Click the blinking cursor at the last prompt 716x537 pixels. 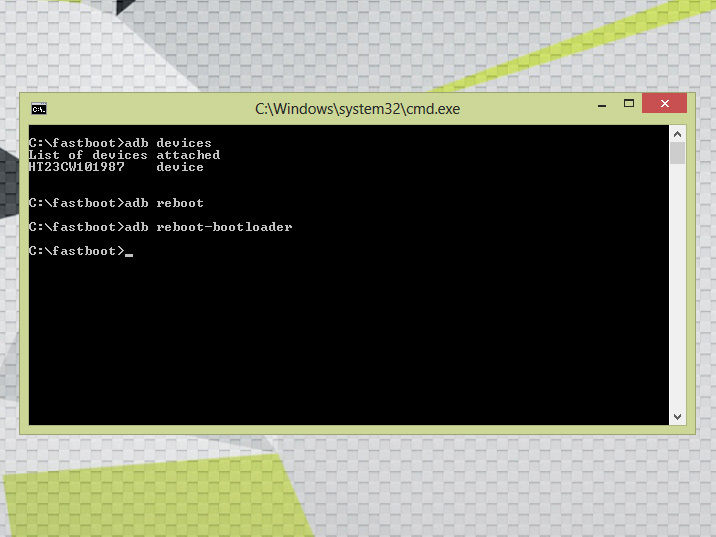(x=129, y=252)
